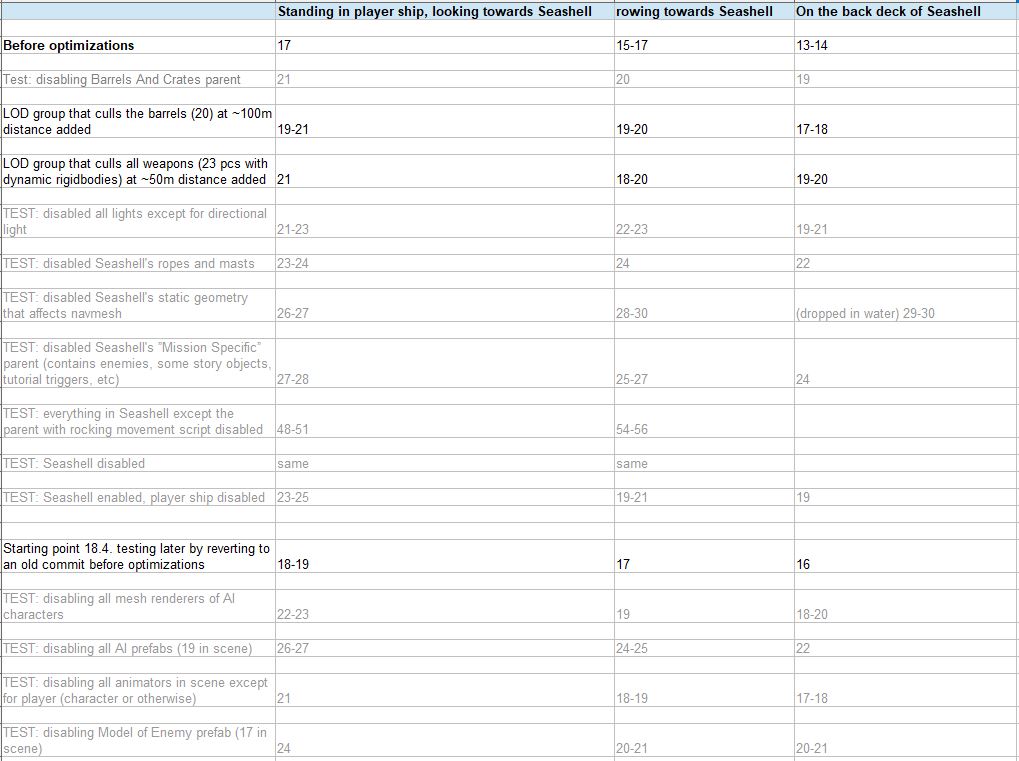Viewport: 1019px width, 761px height.
Task: Select the cell with value 15-17
Action: pos(633,46)
